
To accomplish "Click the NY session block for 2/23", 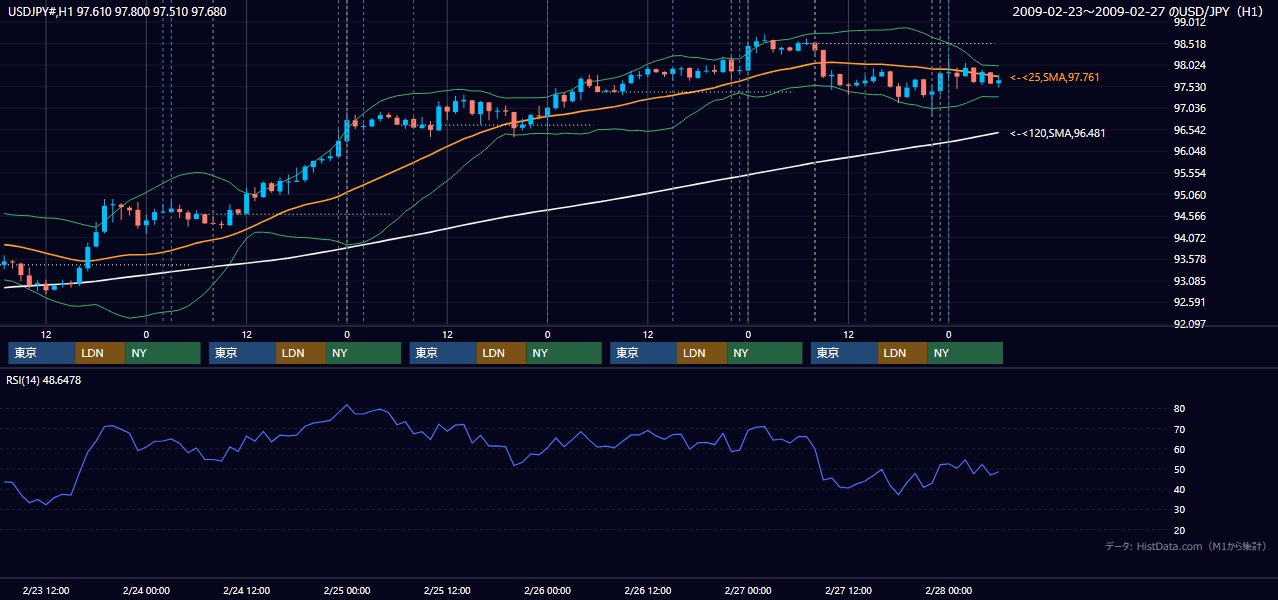I will click(x=163, y=353).
